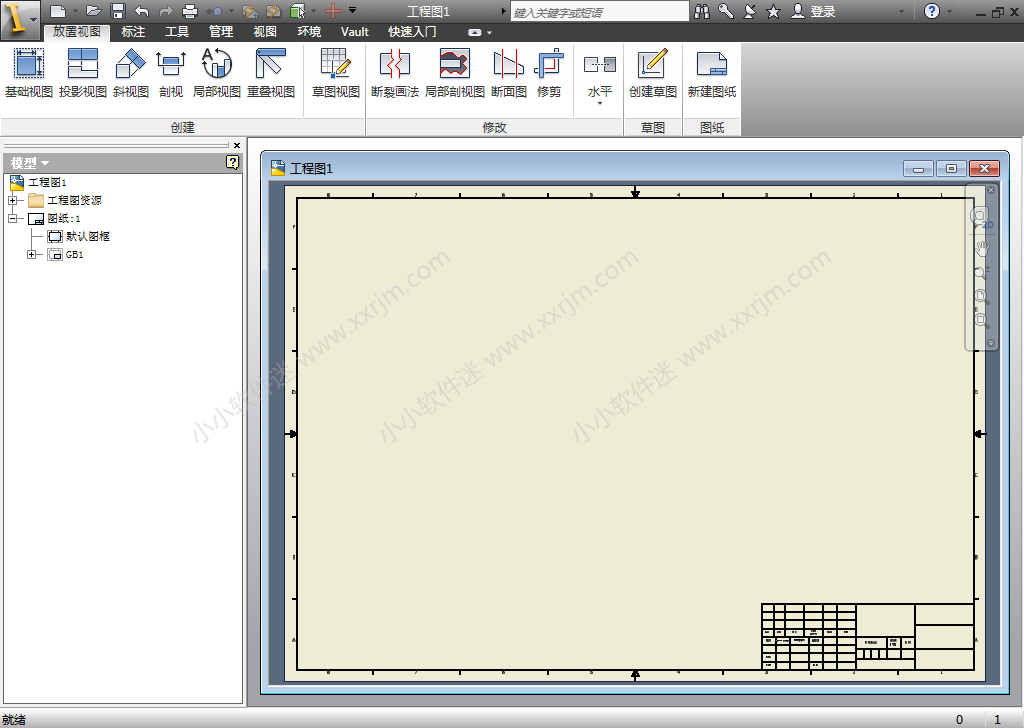Expand the 工程图资源 tree node
Image resolution: width=1024 pixels, height=728 pixels.
coord(13,201)
